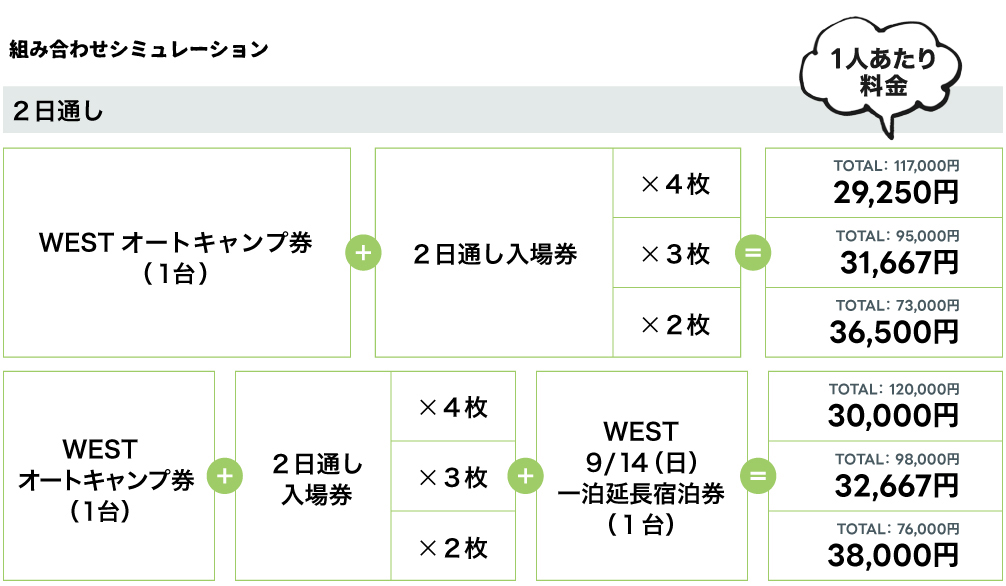Choose ×2枚 in the top row

[x=677, y=323]
